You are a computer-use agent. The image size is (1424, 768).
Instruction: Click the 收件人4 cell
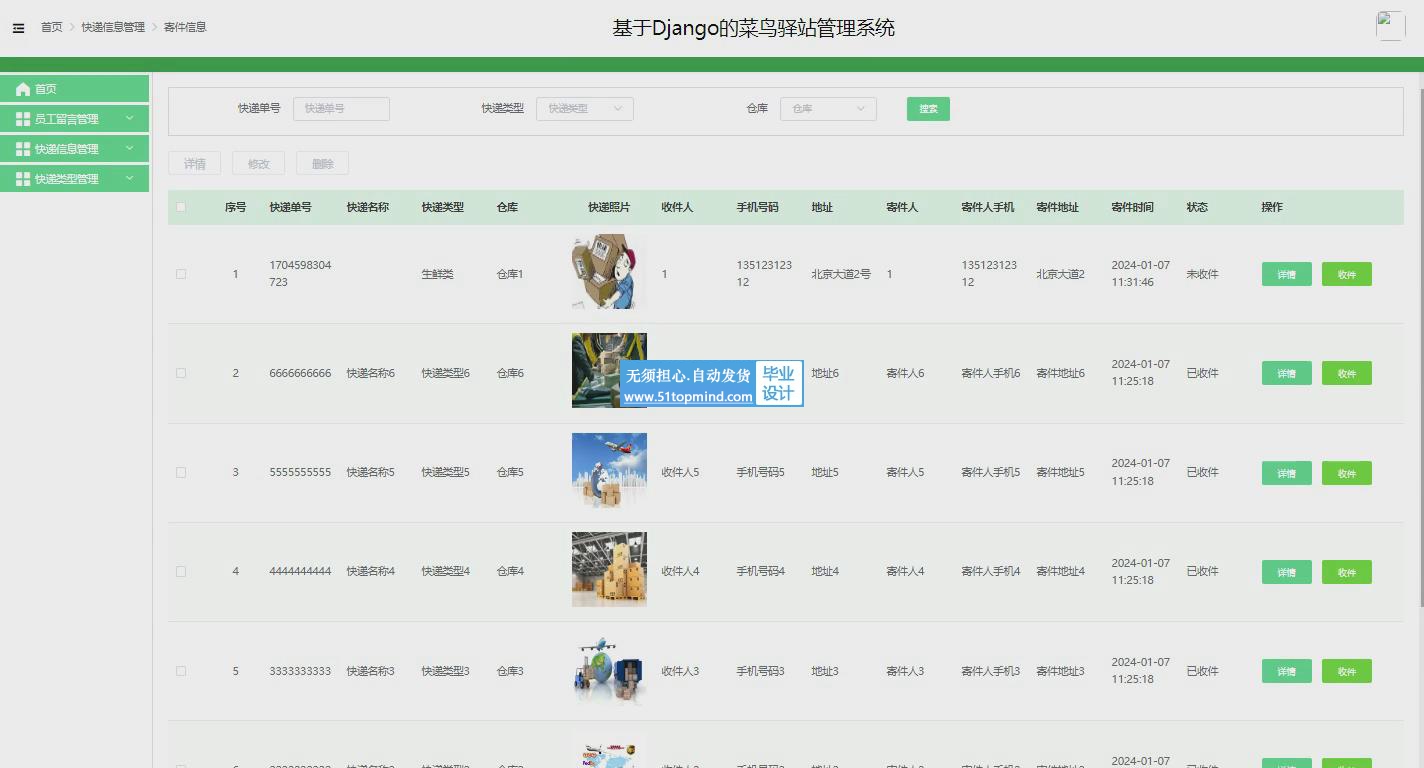pos(680,572)
